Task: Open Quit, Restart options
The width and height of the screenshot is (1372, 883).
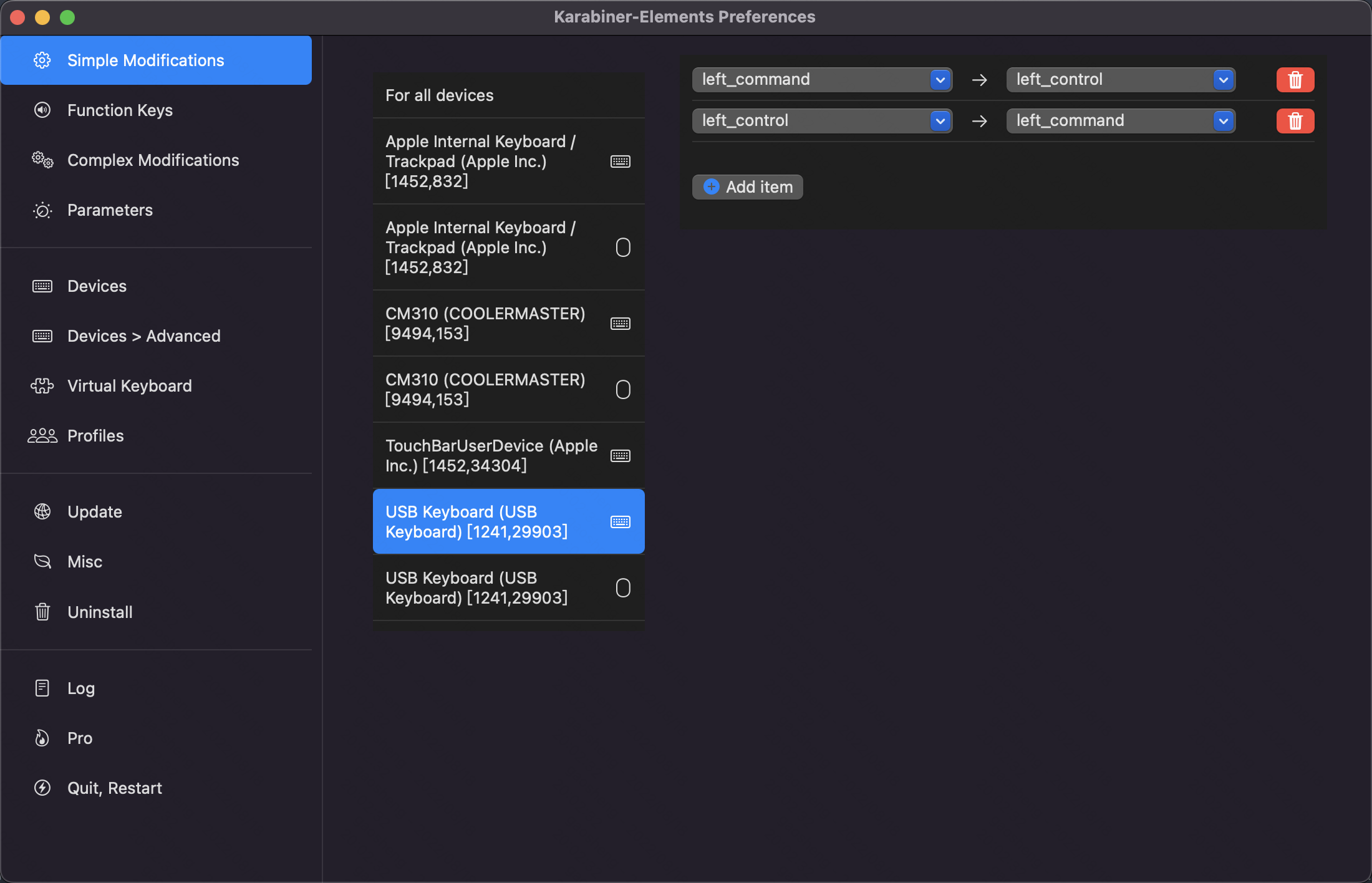Action: click(x=156, y=788)
